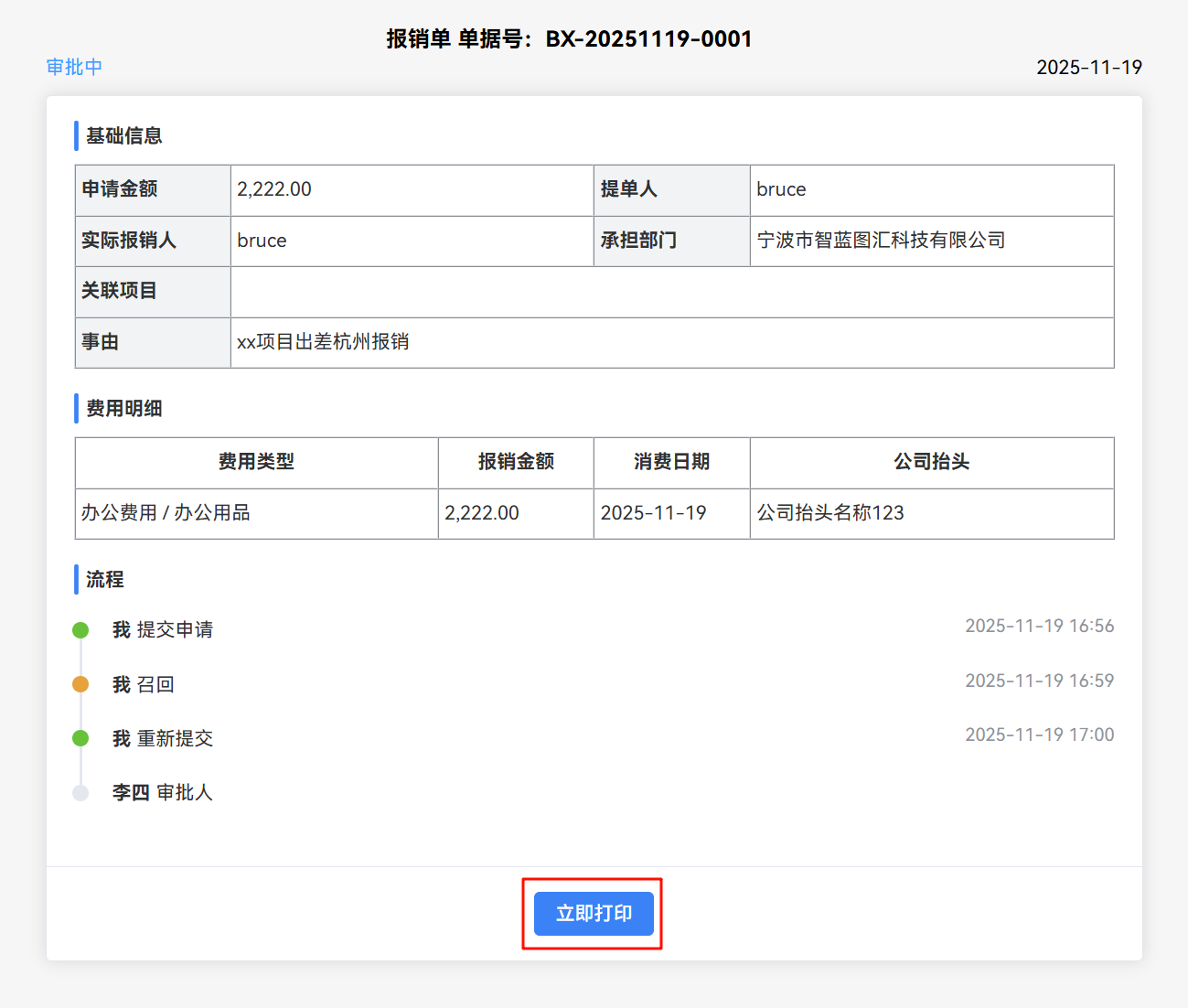Click the 事由 text xx项目出差杭州报销
This screenshot has width=1188, height=1008.
[x=323, y=342]
